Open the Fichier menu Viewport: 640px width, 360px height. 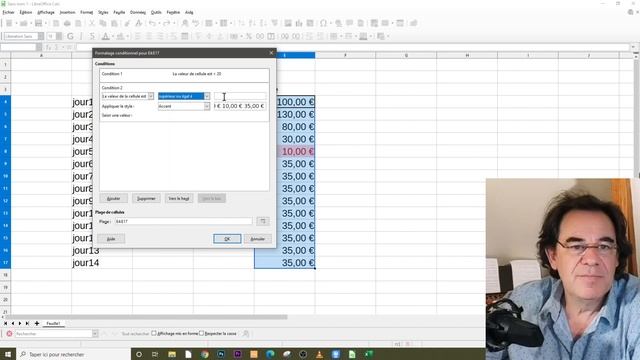(8, 12)
